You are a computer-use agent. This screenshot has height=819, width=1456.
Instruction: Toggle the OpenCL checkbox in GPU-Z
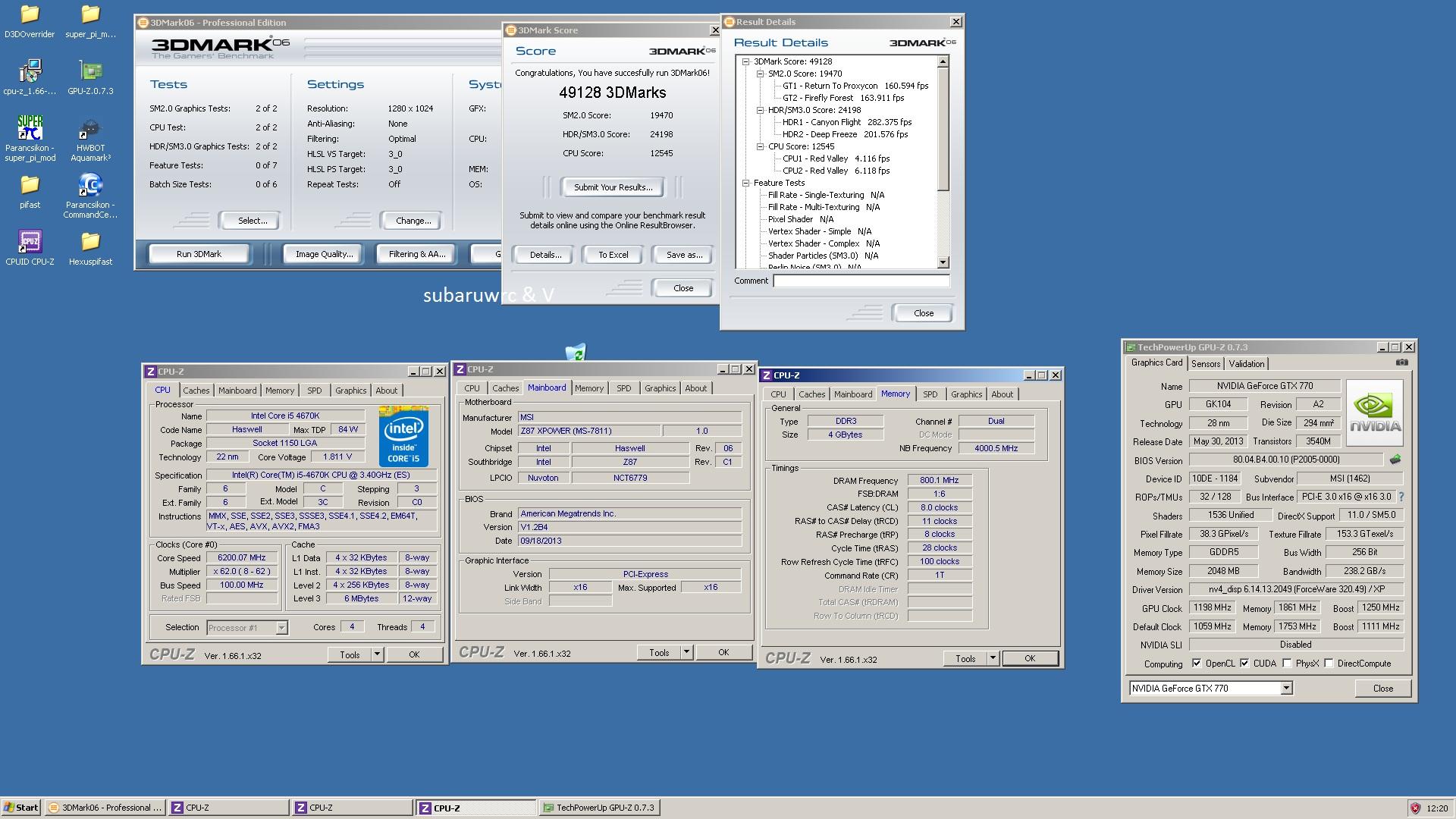coord(1197,664)
